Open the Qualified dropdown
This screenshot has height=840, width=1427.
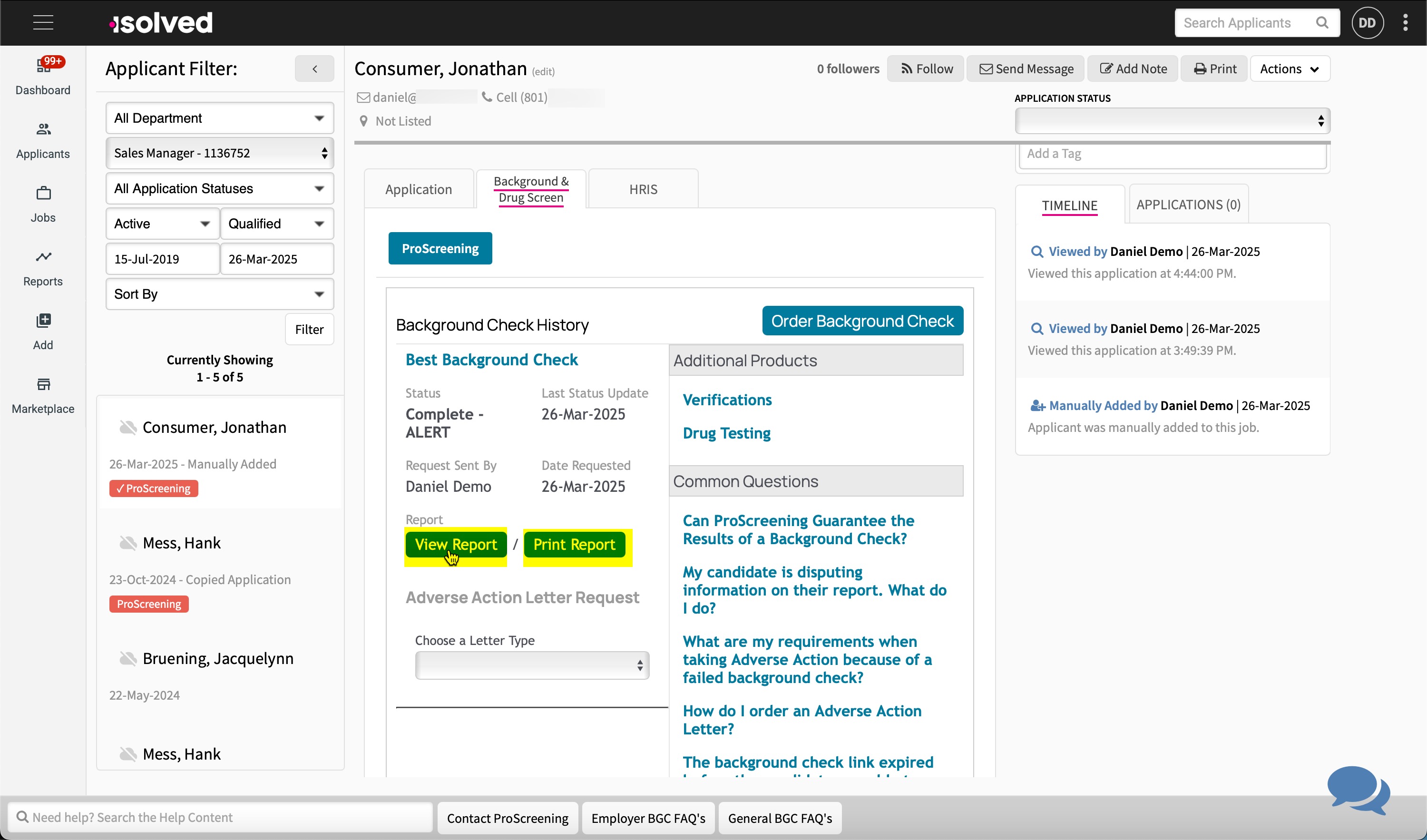pos(277,224)
